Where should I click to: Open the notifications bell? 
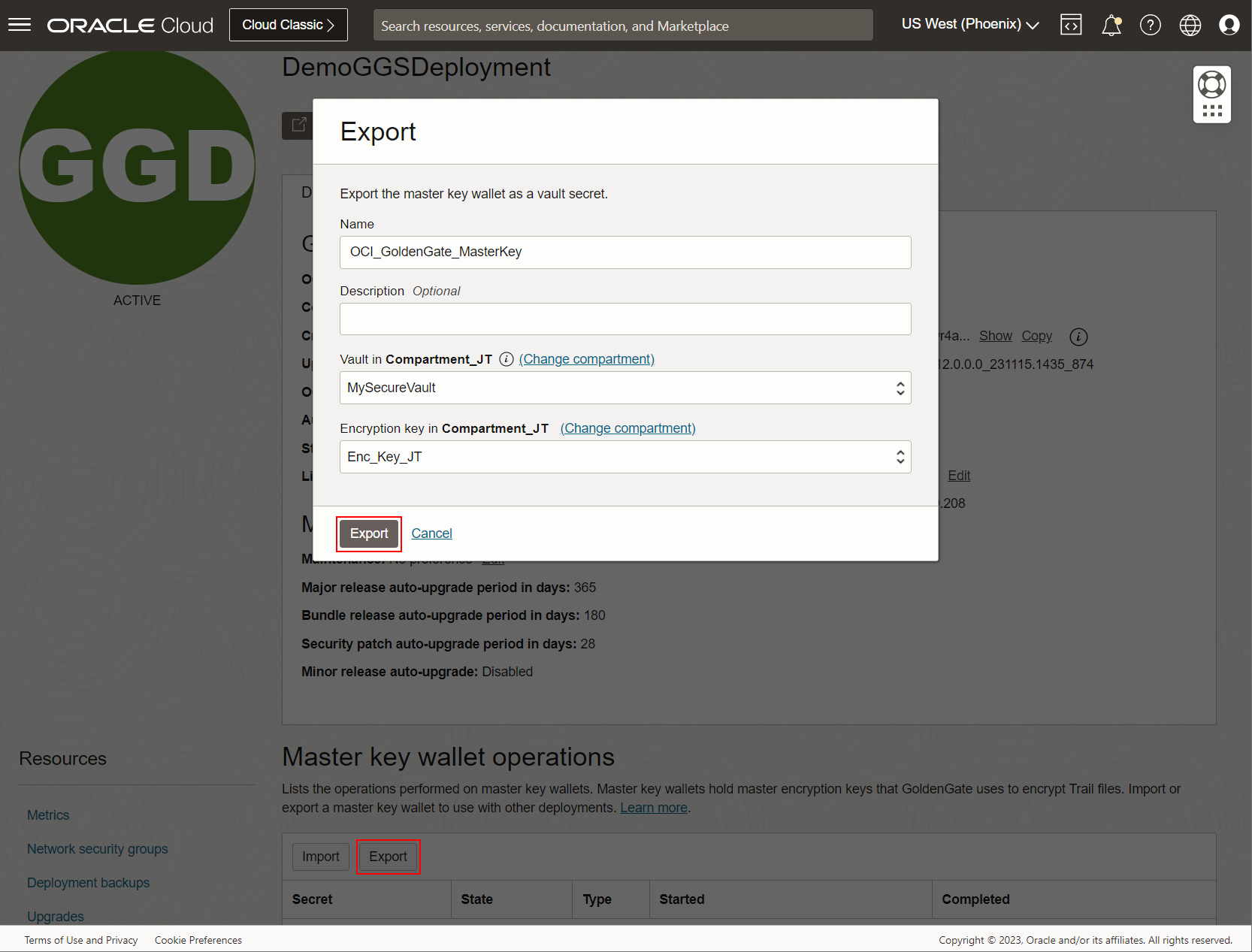tap(1111, 25)
